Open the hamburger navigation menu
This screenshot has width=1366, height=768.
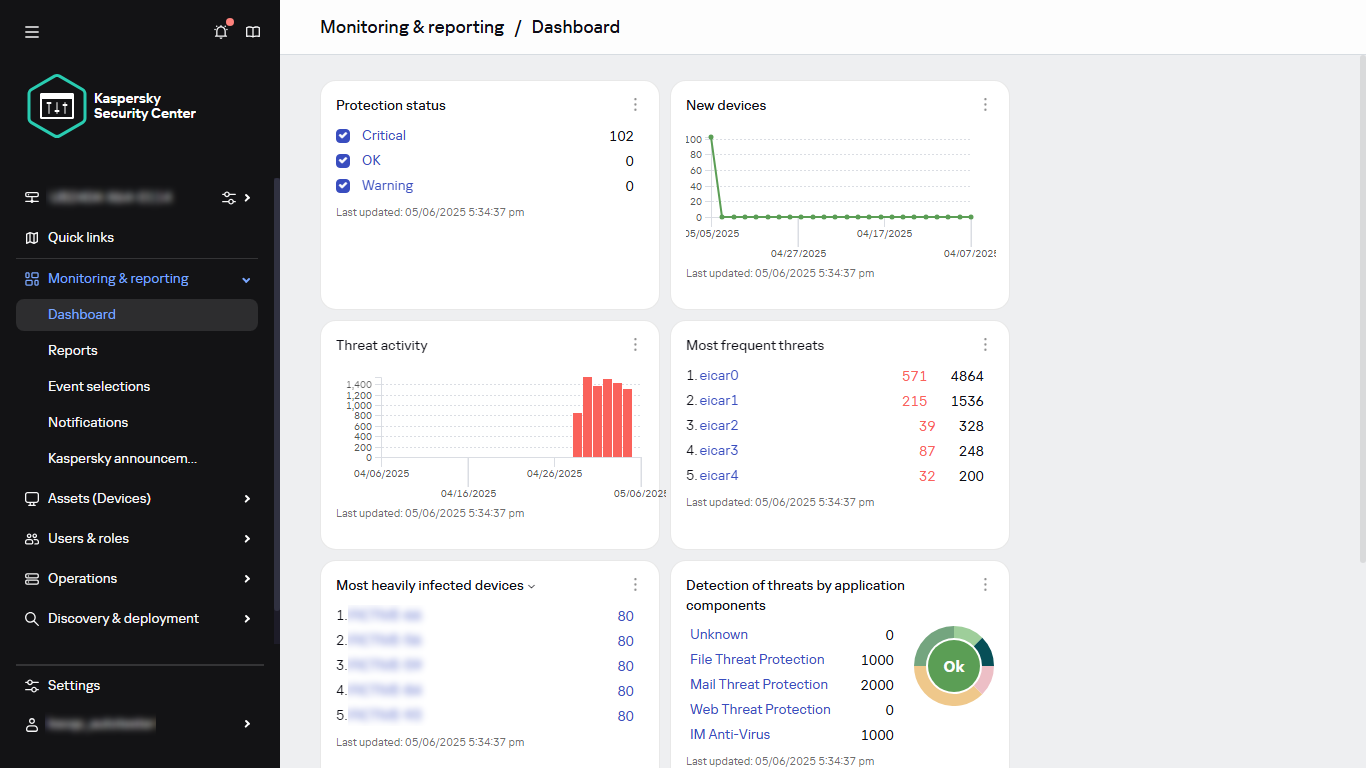[31, 31]
